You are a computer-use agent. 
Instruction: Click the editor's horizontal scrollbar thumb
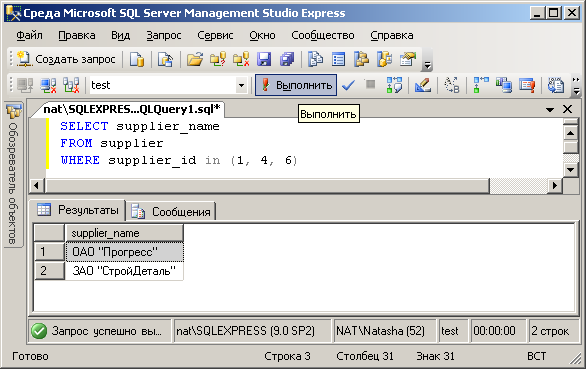(x=267, y=185)
